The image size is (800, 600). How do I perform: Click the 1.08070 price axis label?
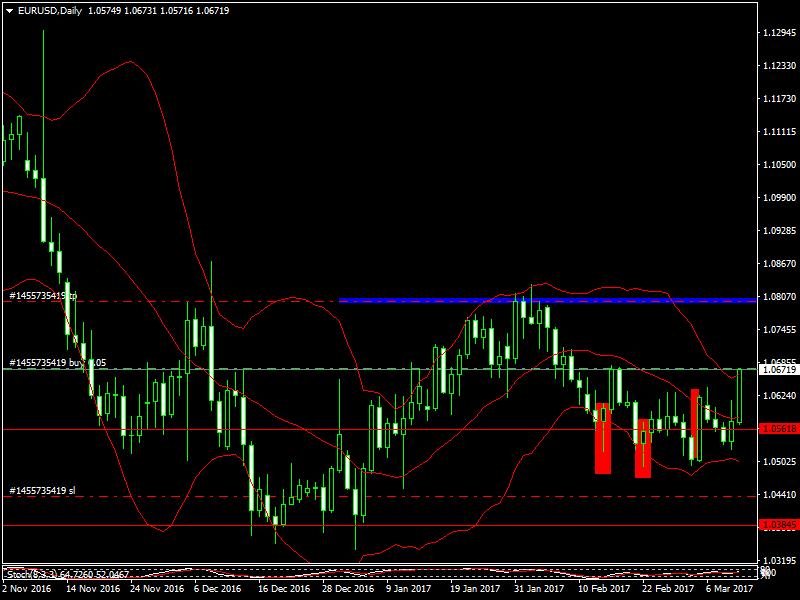[779, 296]
